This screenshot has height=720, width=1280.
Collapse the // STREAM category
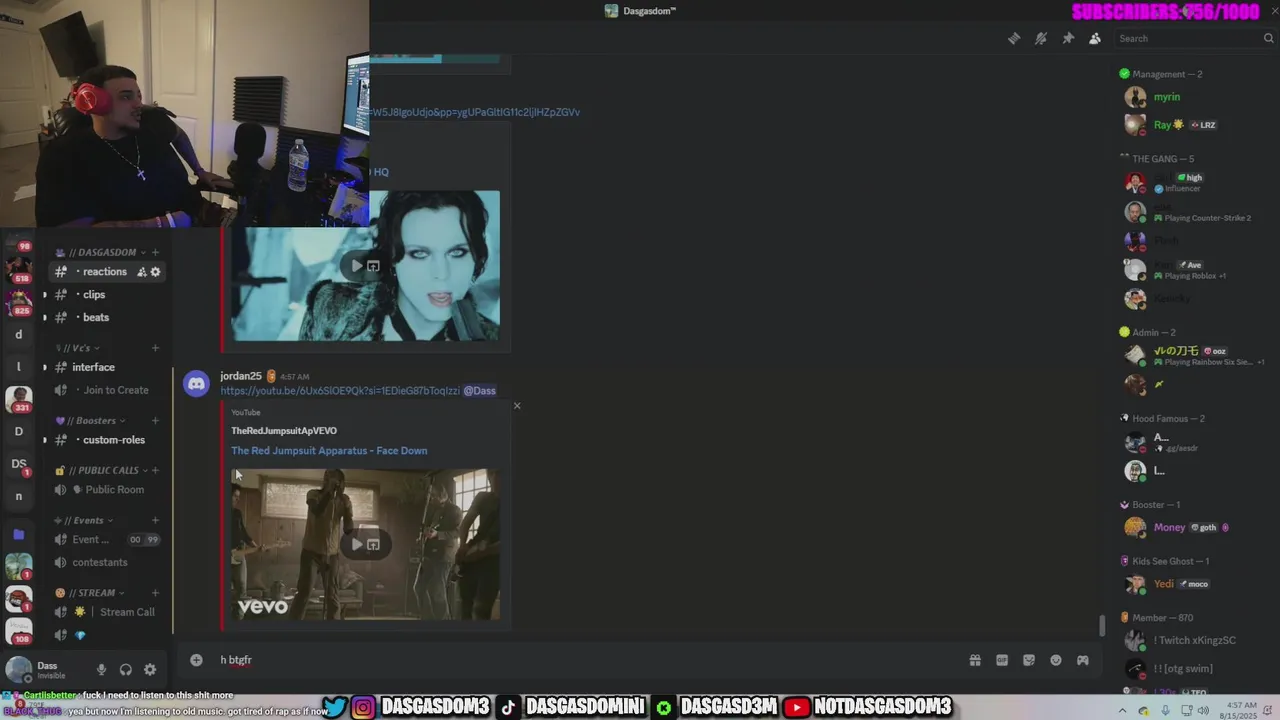[91, 593]
